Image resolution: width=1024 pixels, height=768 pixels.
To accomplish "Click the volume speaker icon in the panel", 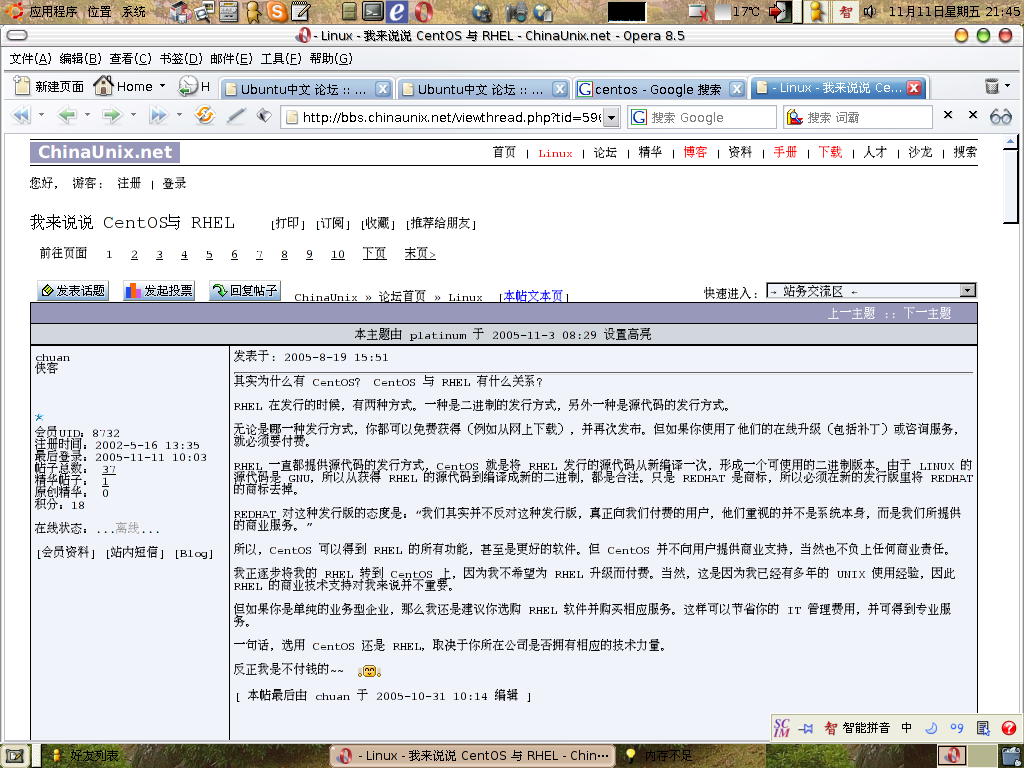I will click(869, 11).
